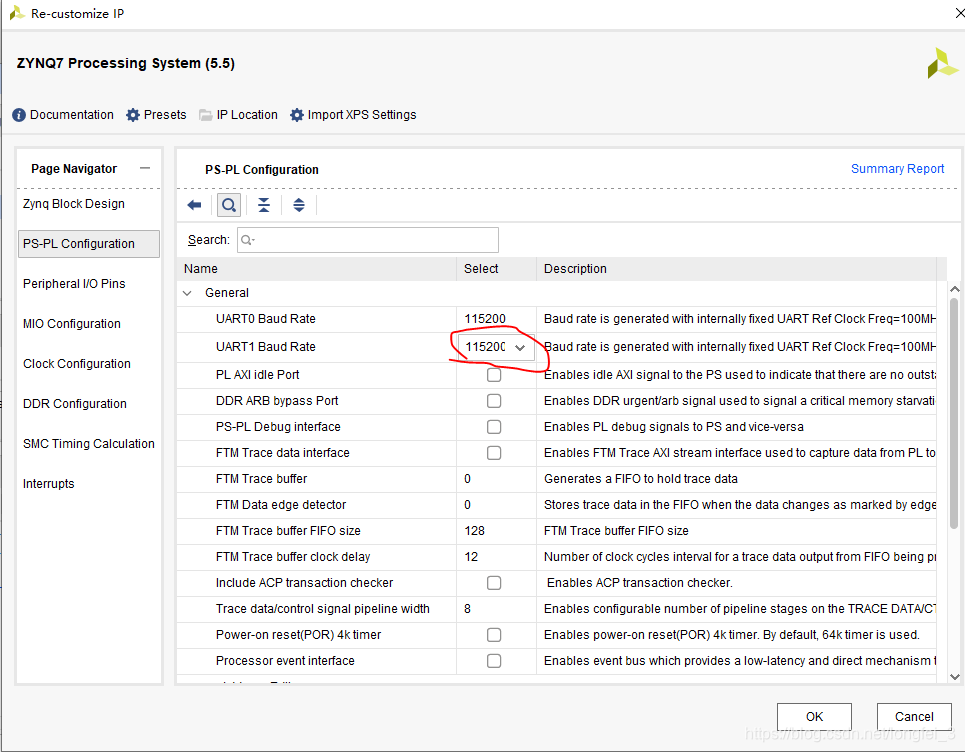Image resolution: width=965 pixels, height=752 pixels.
Task: Click the vertical scrollbar thumb
Action: [954, 414]
